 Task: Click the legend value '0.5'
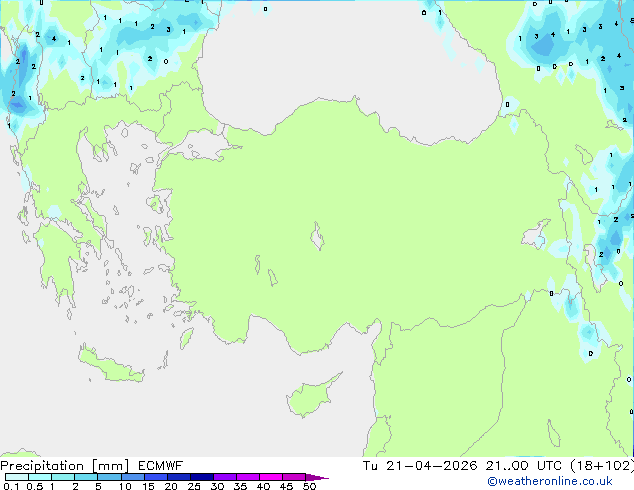coord(35,486)
